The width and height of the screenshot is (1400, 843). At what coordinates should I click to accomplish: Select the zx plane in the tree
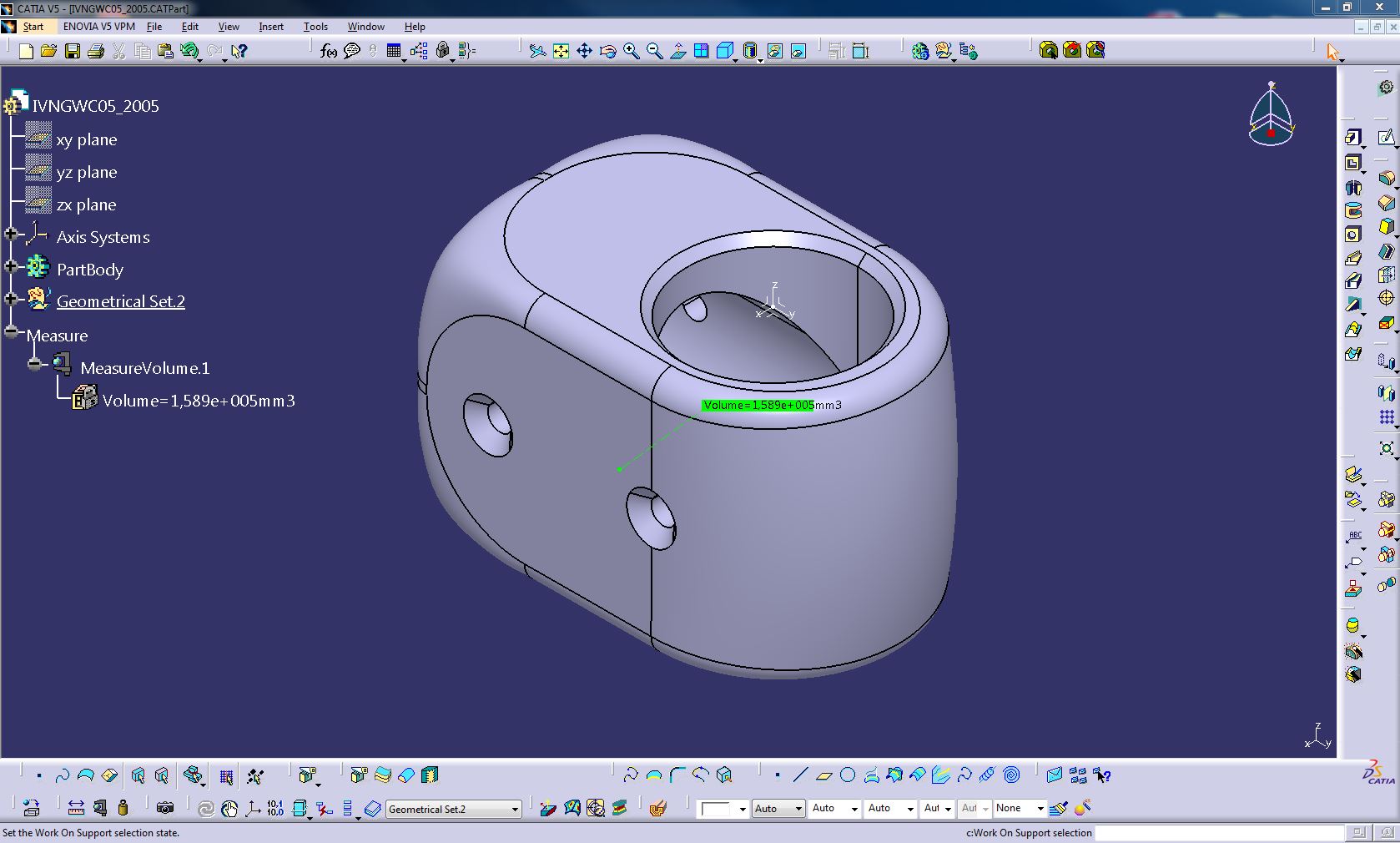[x=87, y=204]
